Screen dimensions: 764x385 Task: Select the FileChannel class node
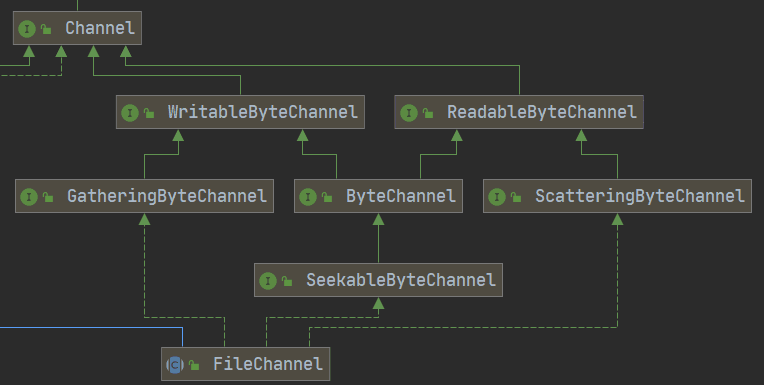pos(246,364)
